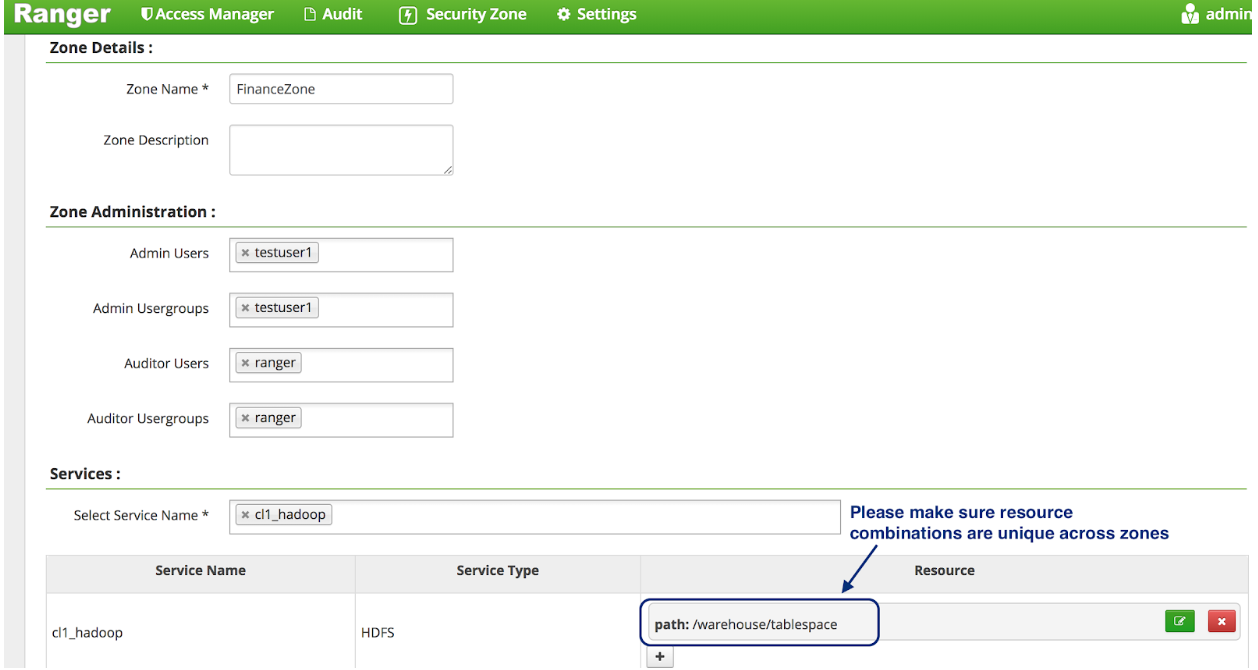Open the Audit tab
The width and height of the screenshot is (1258, 670).
click(333, 14)
